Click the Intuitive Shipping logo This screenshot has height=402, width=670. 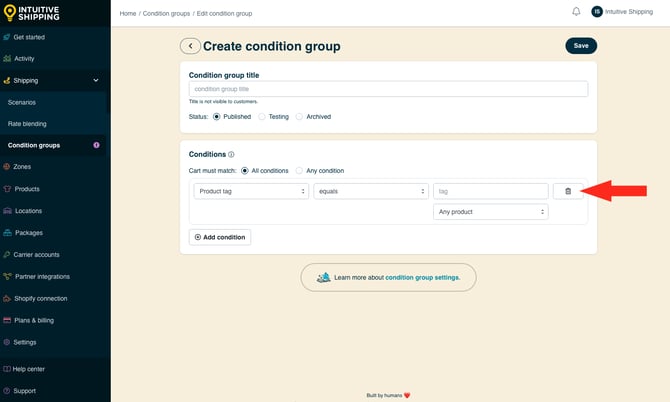coord(31,13)
